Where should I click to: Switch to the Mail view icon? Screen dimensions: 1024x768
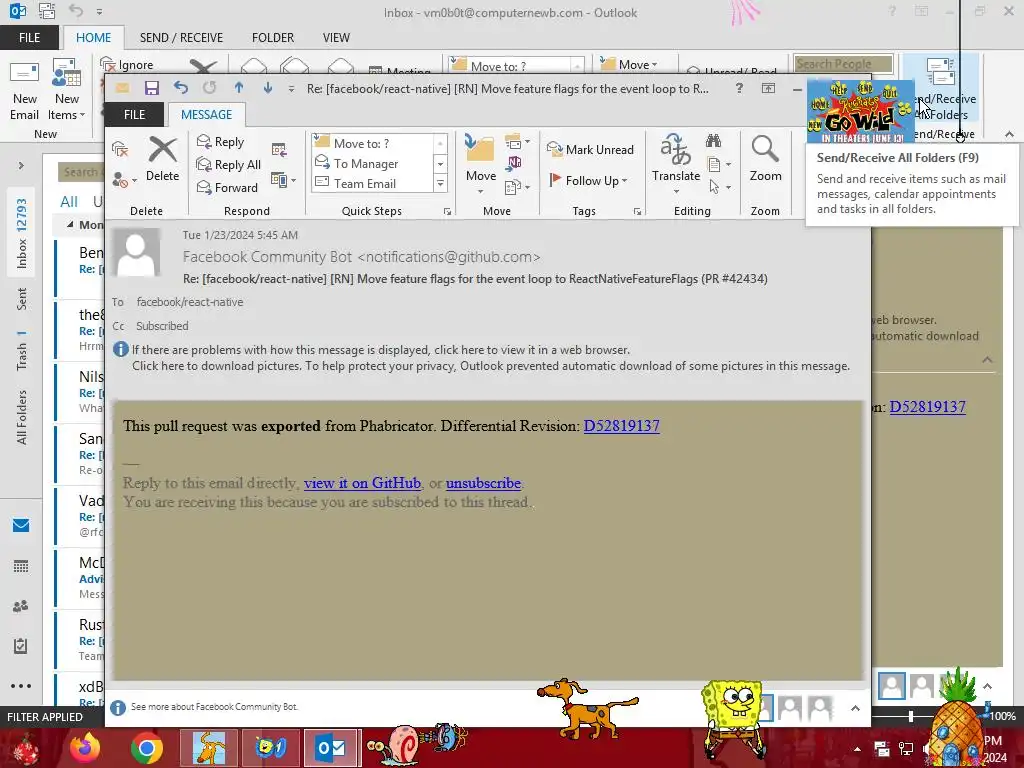(21, 525)
